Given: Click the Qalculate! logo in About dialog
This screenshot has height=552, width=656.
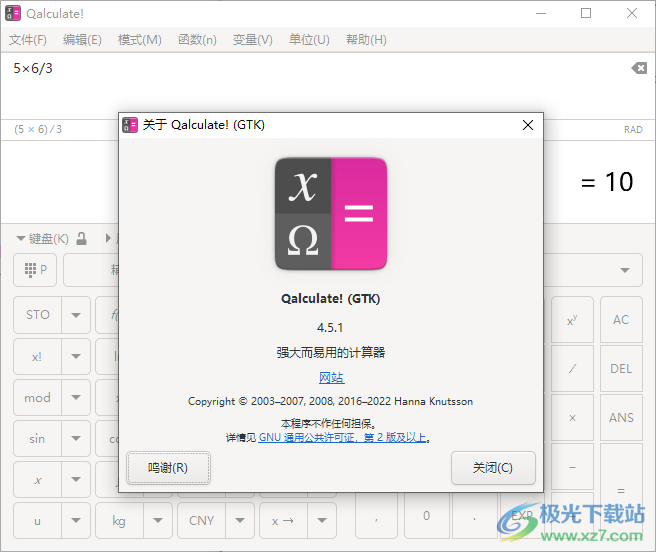Looking at the screenshot, I should coord(331,213).
